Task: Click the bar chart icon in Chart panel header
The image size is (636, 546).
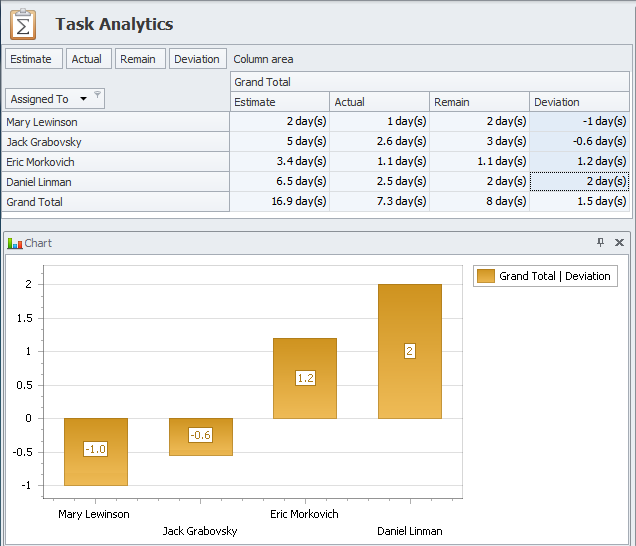Action: click(14, 243)
